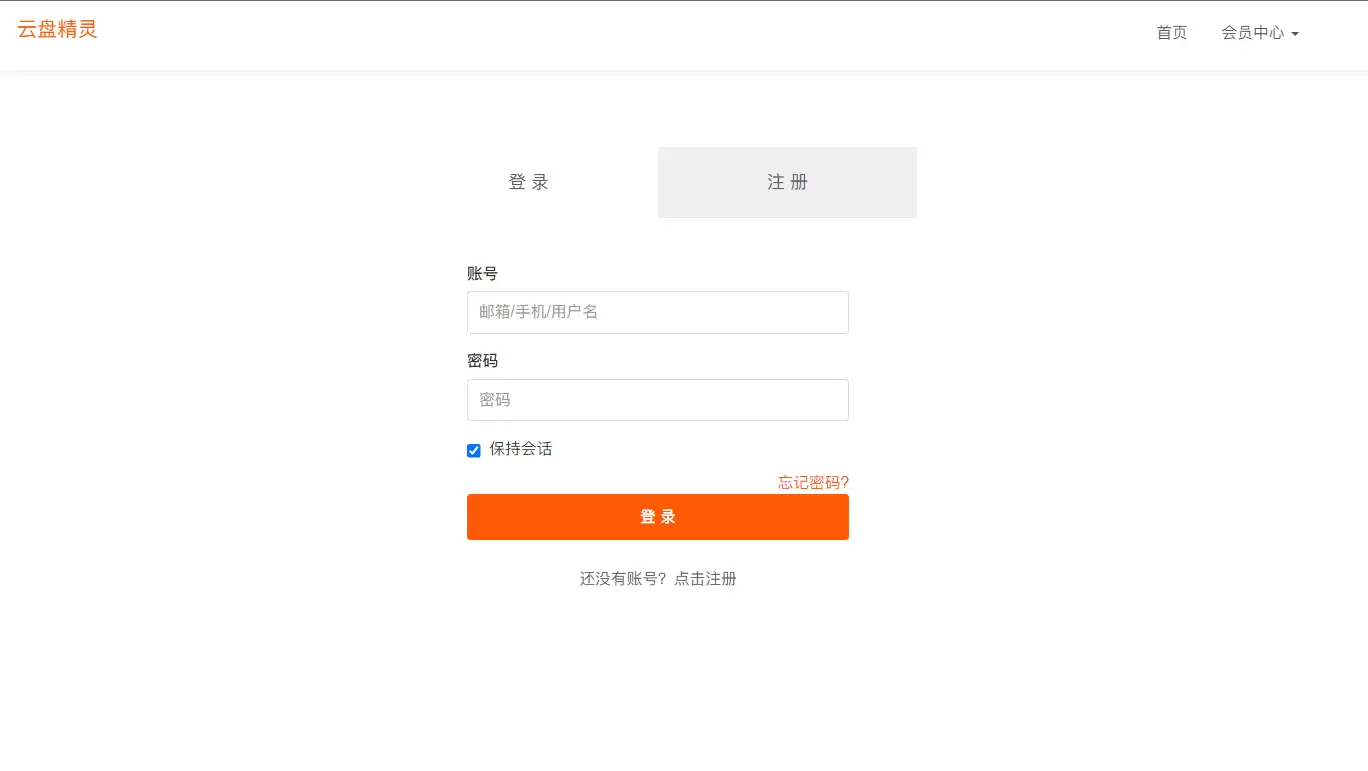Open the 忘记密码? link
This screenshot has width=1368, height=771.
(813, 483)
